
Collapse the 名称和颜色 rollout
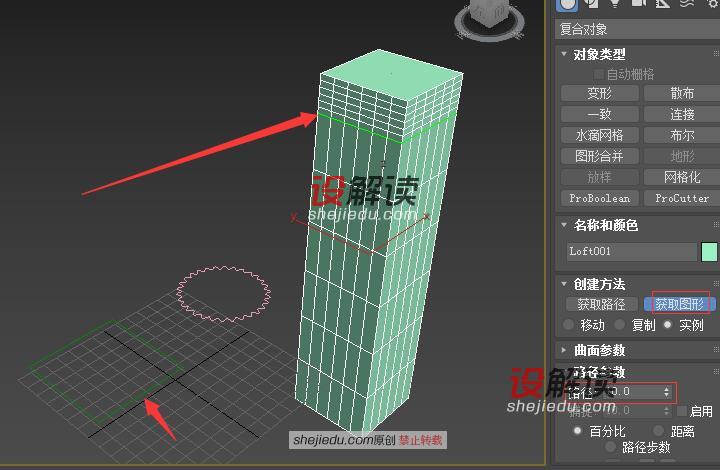click(564, 225)
